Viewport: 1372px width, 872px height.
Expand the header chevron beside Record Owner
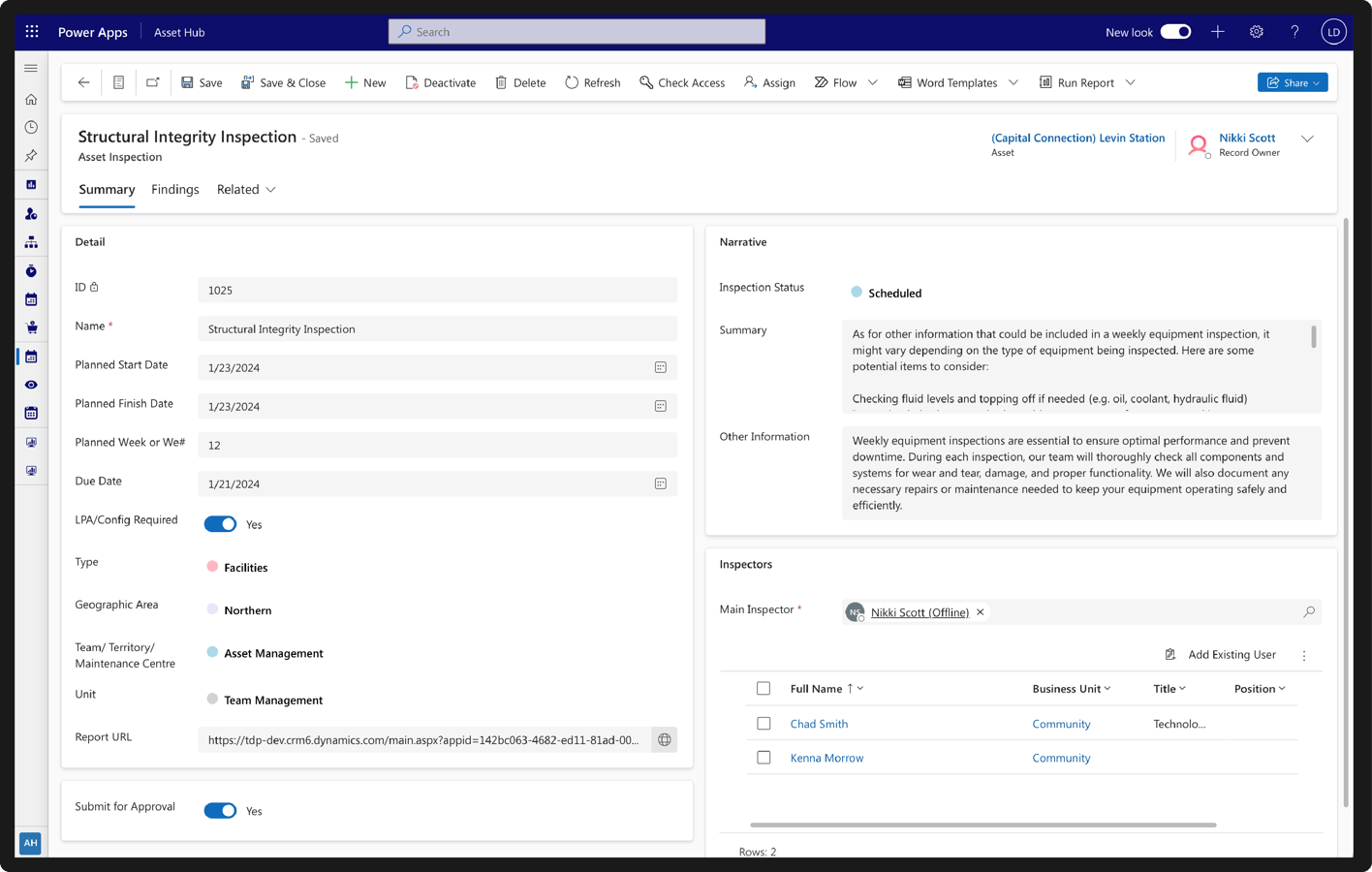[x=1307, y=139]
